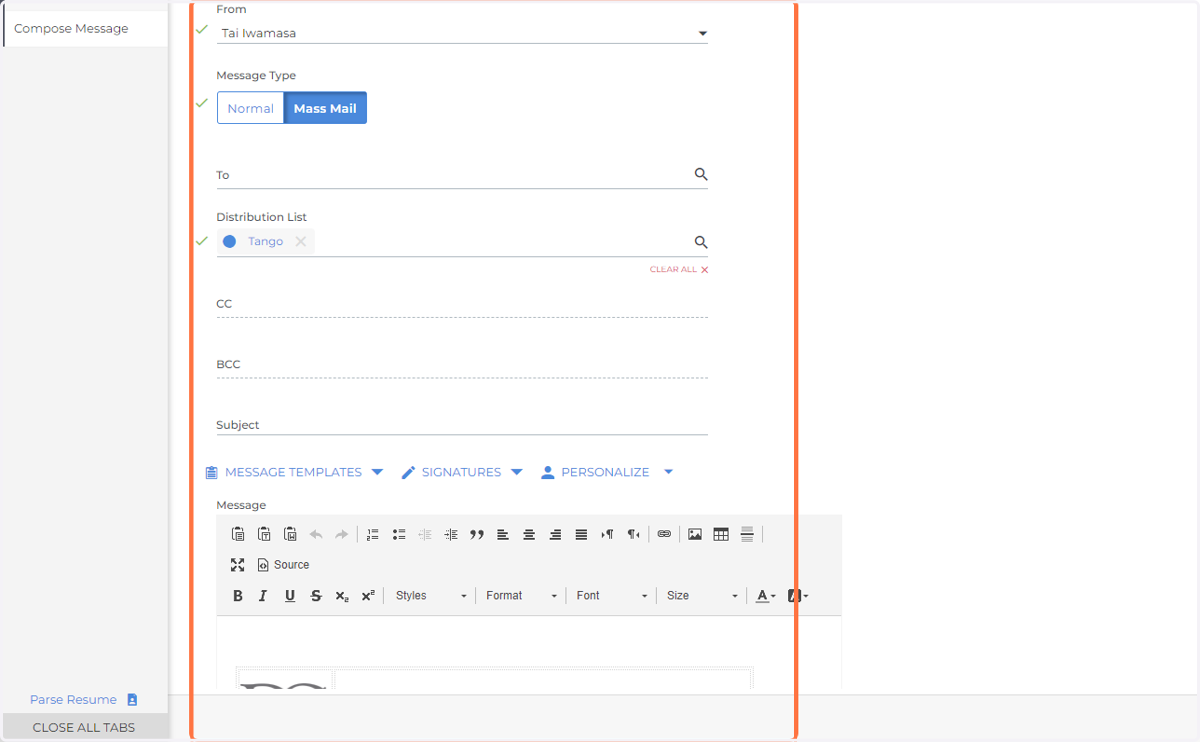
Task: Open the Size dropdown
Action: [x=702, y=596]
